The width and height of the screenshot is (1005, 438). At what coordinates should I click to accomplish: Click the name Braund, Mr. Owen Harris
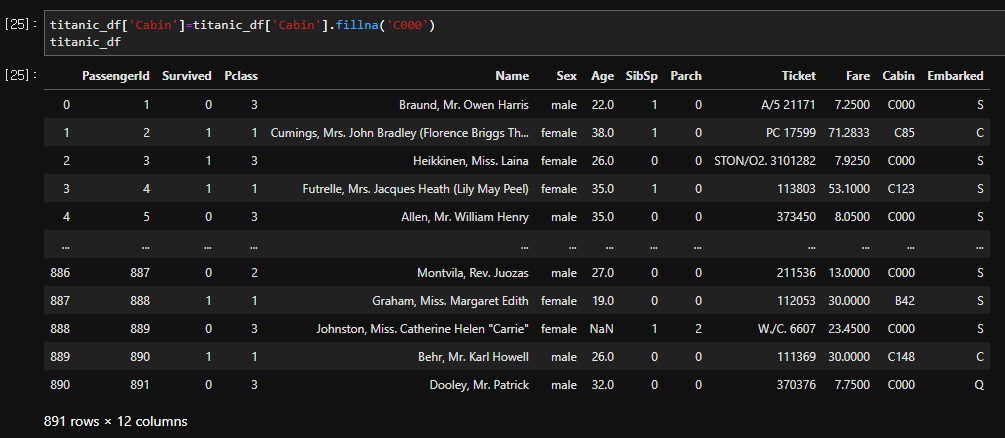[x=463, y=105]
